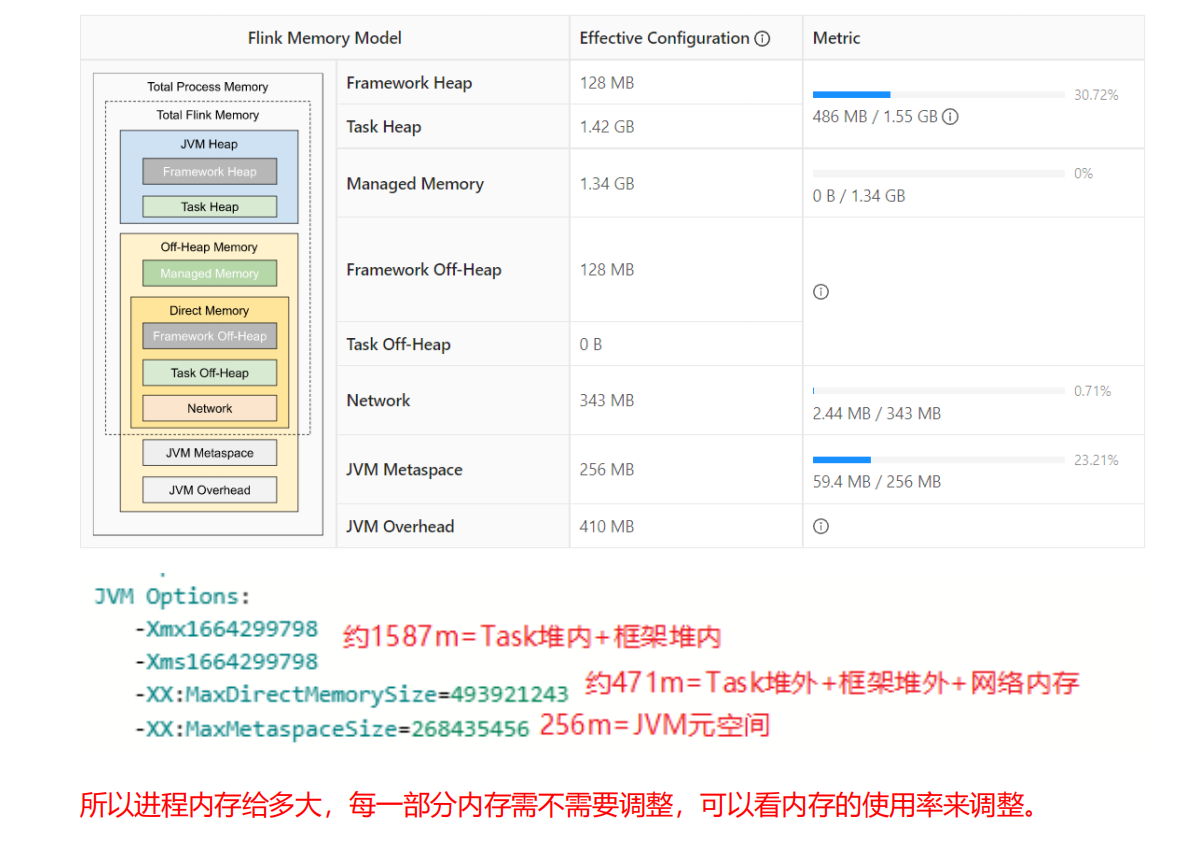Click info icon in JVM Overhead metric cell
Screen dimensions: 1190x845
click(820, 526)
